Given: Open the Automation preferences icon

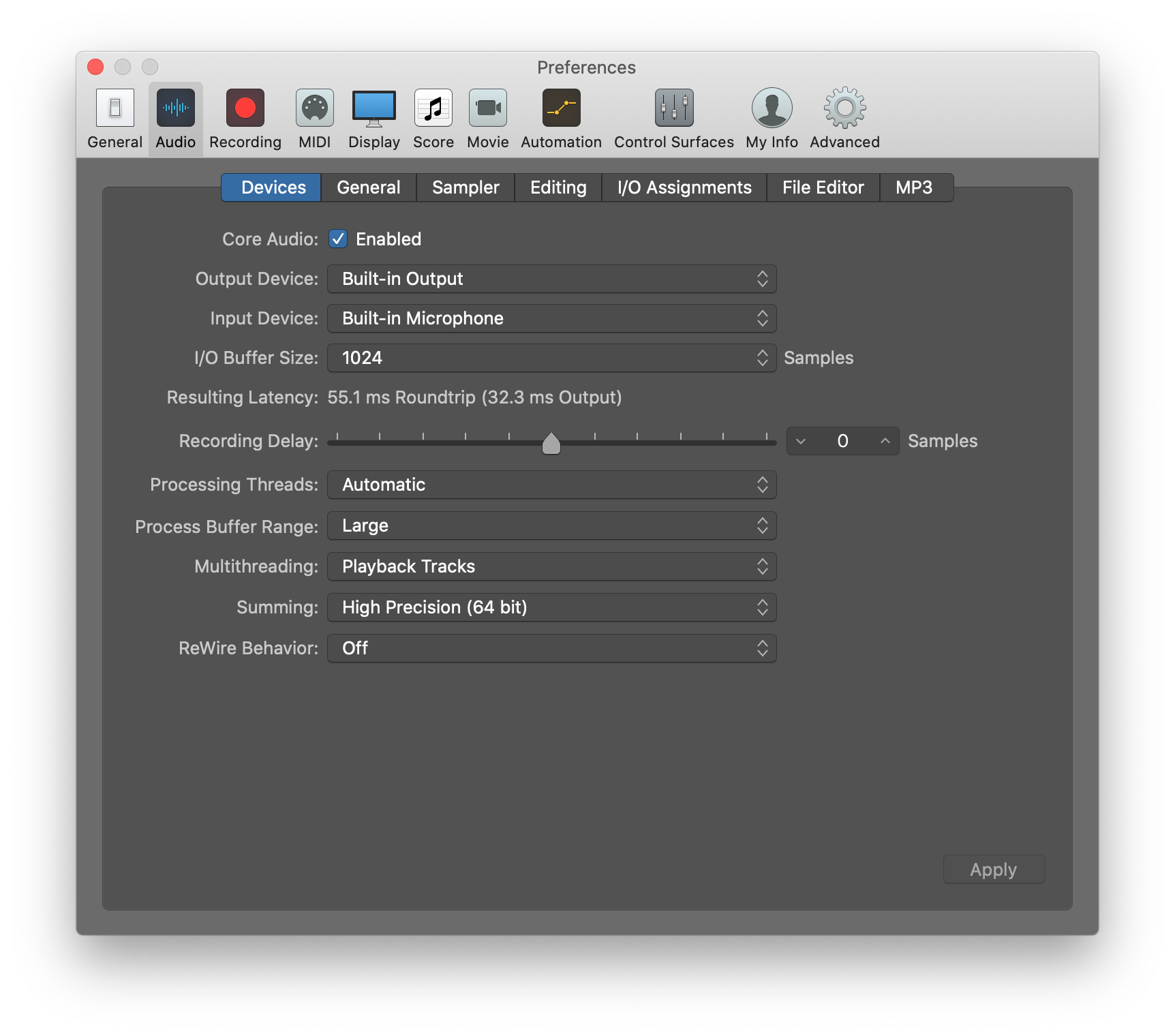Looking at the screenshot, I should pos(560,118).
